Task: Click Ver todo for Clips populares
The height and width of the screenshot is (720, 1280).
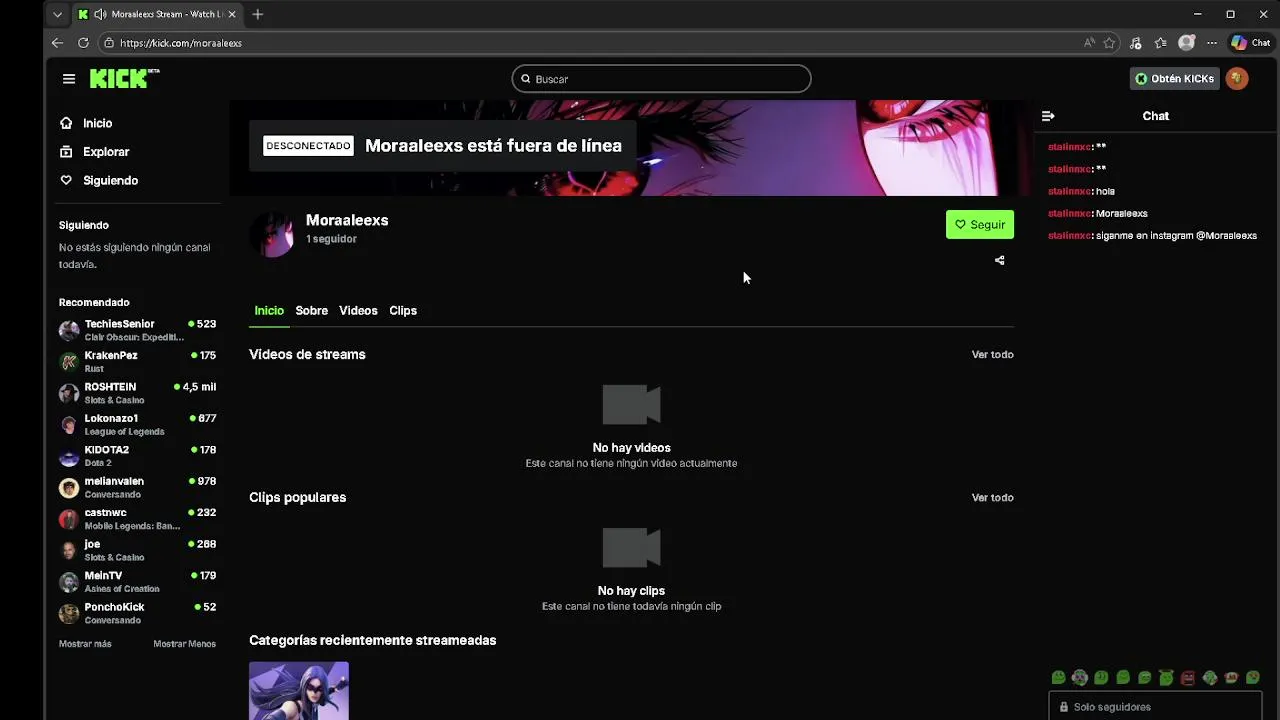Action: (992, 497)
